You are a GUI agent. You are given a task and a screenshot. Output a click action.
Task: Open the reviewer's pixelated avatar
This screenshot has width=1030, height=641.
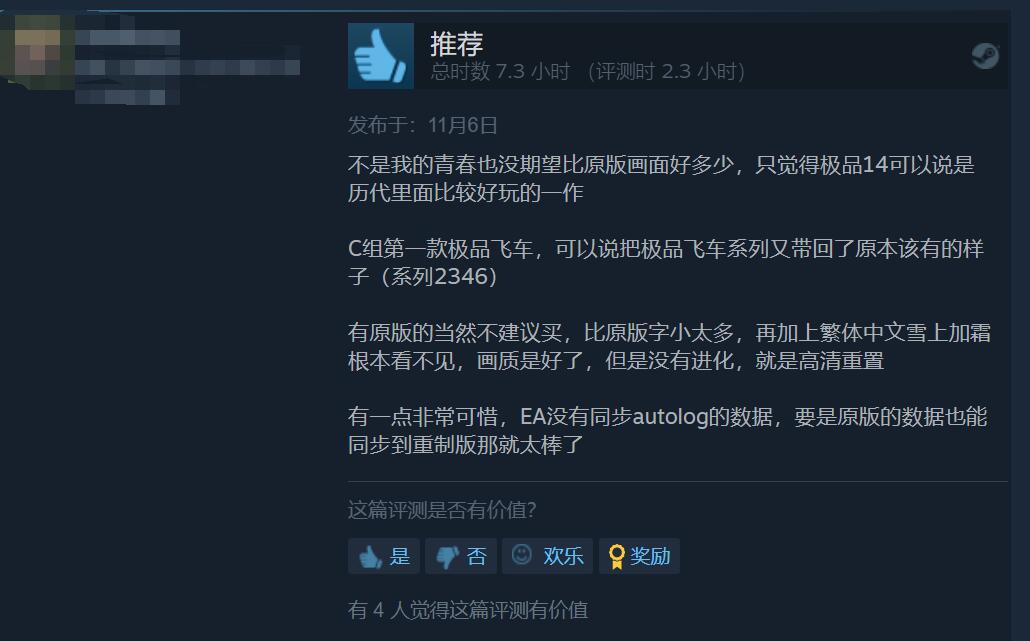point(37,51)
